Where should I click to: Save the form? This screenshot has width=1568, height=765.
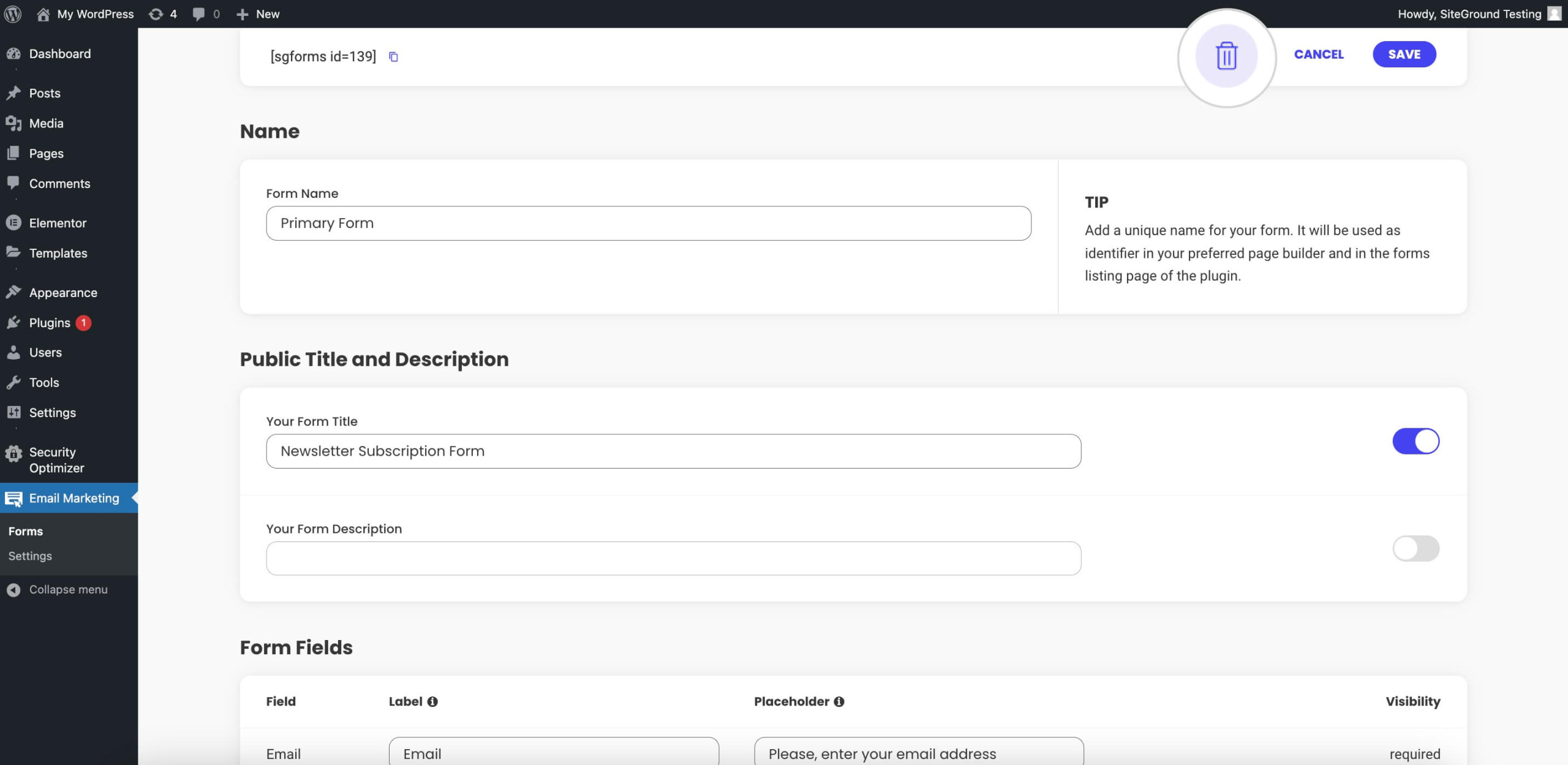click(1404, 54)
